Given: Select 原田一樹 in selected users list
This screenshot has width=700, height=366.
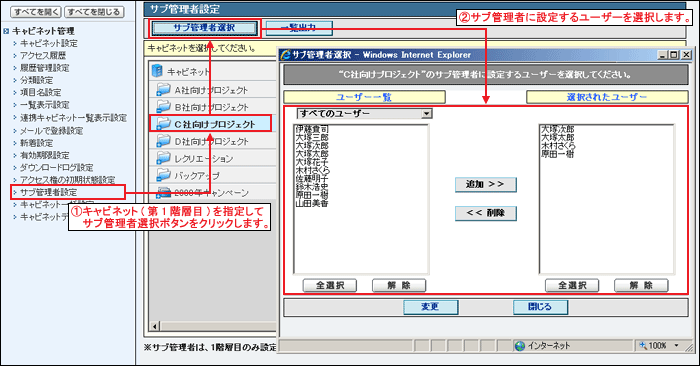Looking at the screenshot, I should 558,154.
